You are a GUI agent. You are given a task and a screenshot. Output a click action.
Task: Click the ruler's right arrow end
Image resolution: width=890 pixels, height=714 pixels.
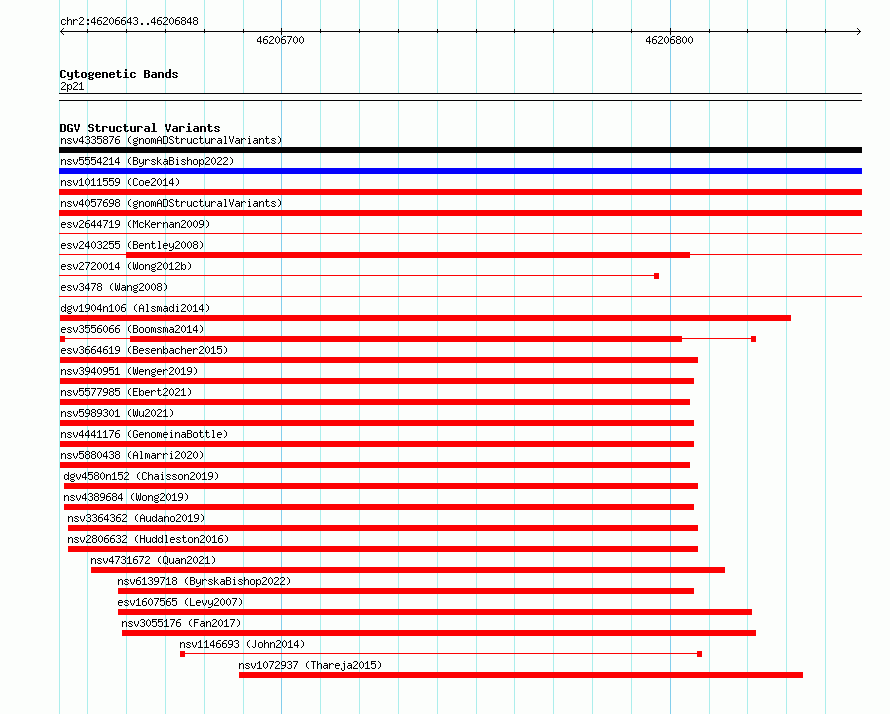tap(859, 32)
